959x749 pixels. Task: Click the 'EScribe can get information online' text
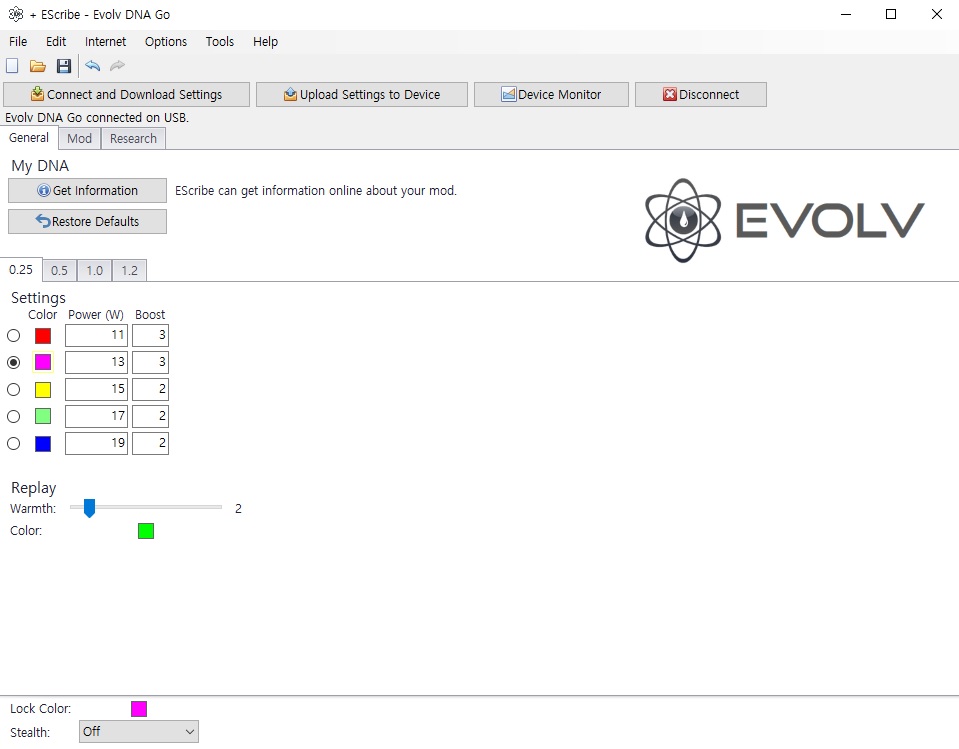click(316, 191)
